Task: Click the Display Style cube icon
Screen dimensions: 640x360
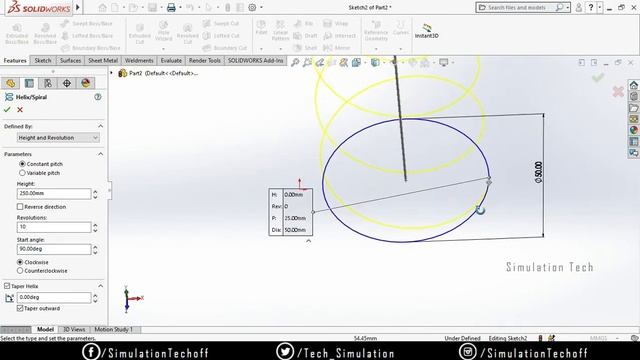Action: click(375, 62)
